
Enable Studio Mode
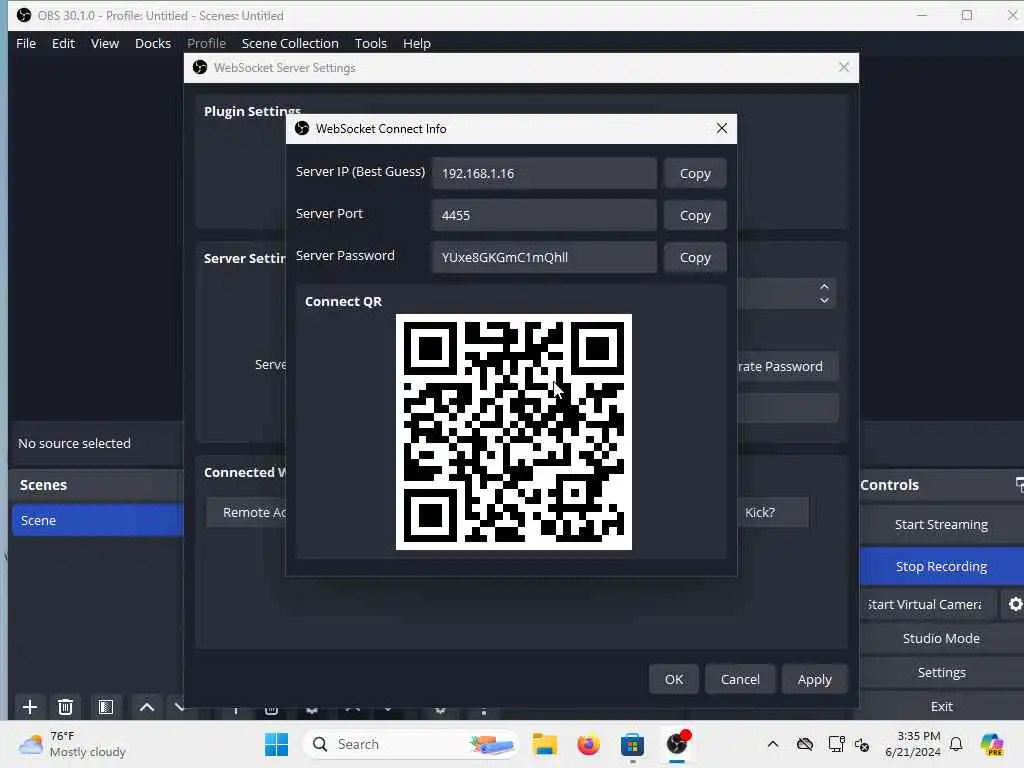941,638
